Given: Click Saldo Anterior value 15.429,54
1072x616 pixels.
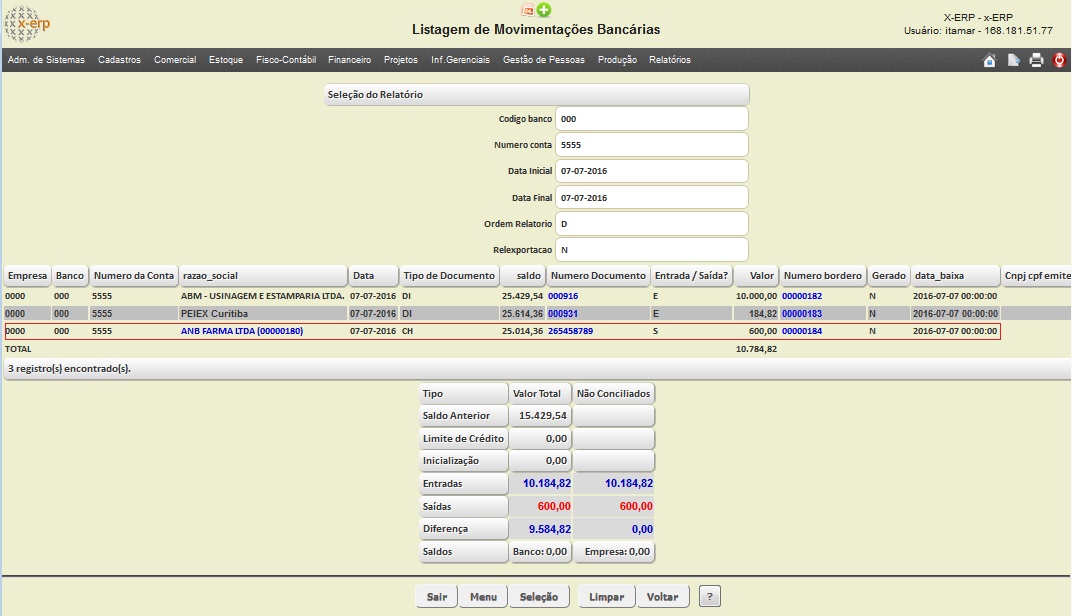Looking at the screenshot, I should 542,416.
